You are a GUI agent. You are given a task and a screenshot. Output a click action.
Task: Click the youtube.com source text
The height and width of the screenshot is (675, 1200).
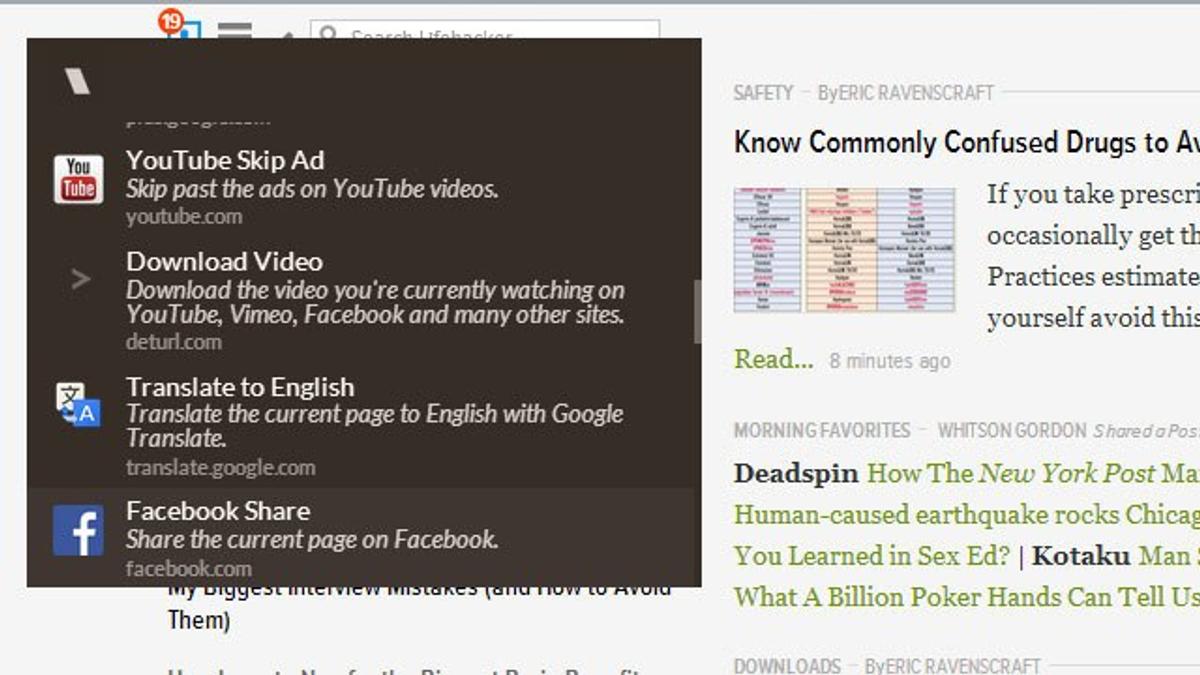[184, 216]
